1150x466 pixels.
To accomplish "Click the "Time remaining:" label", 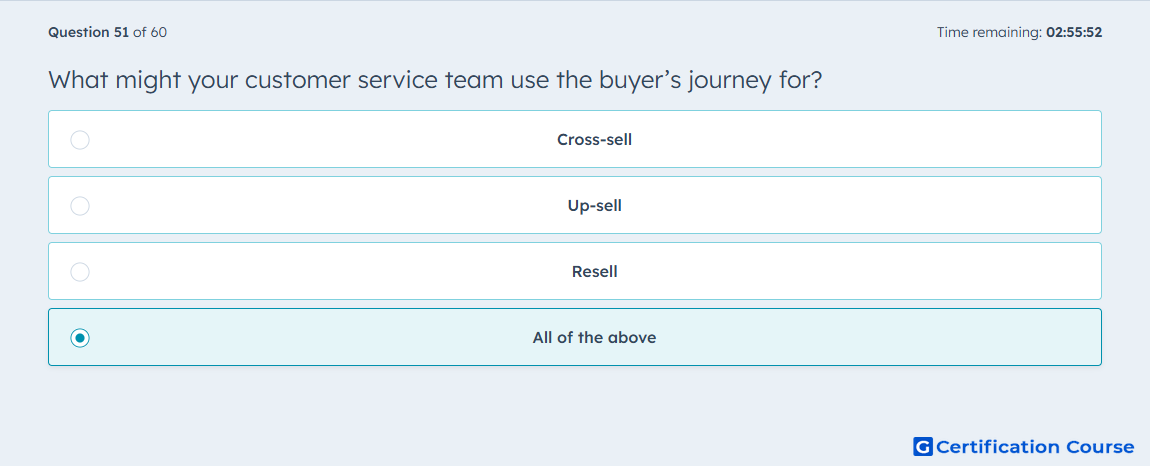I will pos(989,33).
